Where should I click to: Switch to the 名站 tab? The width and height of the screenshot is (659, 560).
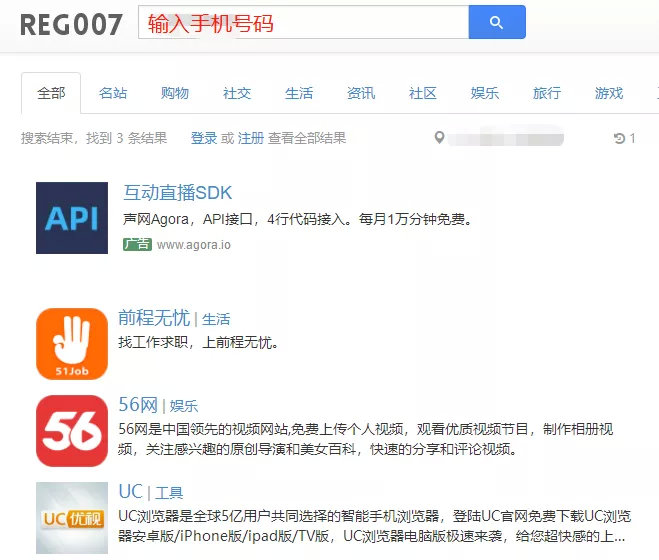(113, 93)
